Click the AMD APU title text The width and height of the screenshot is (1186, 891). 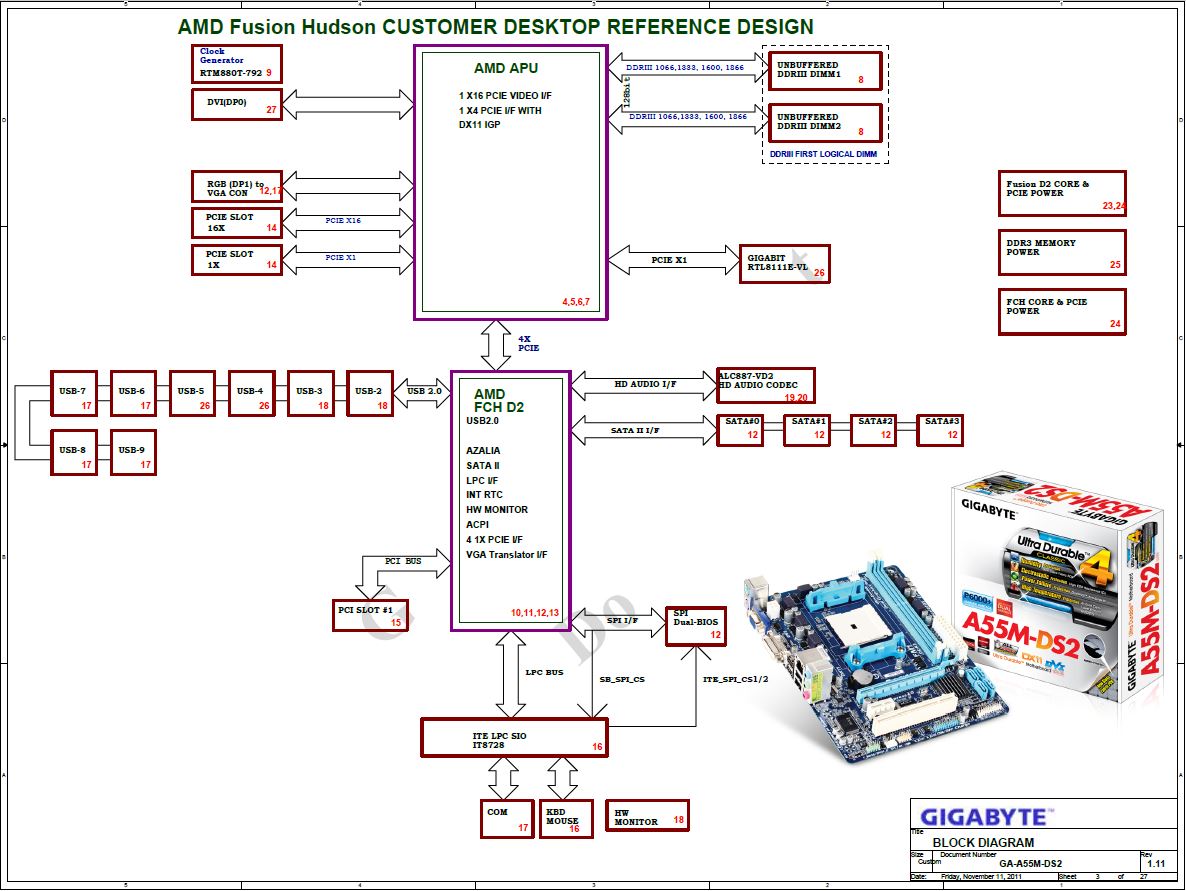point(506,68)
